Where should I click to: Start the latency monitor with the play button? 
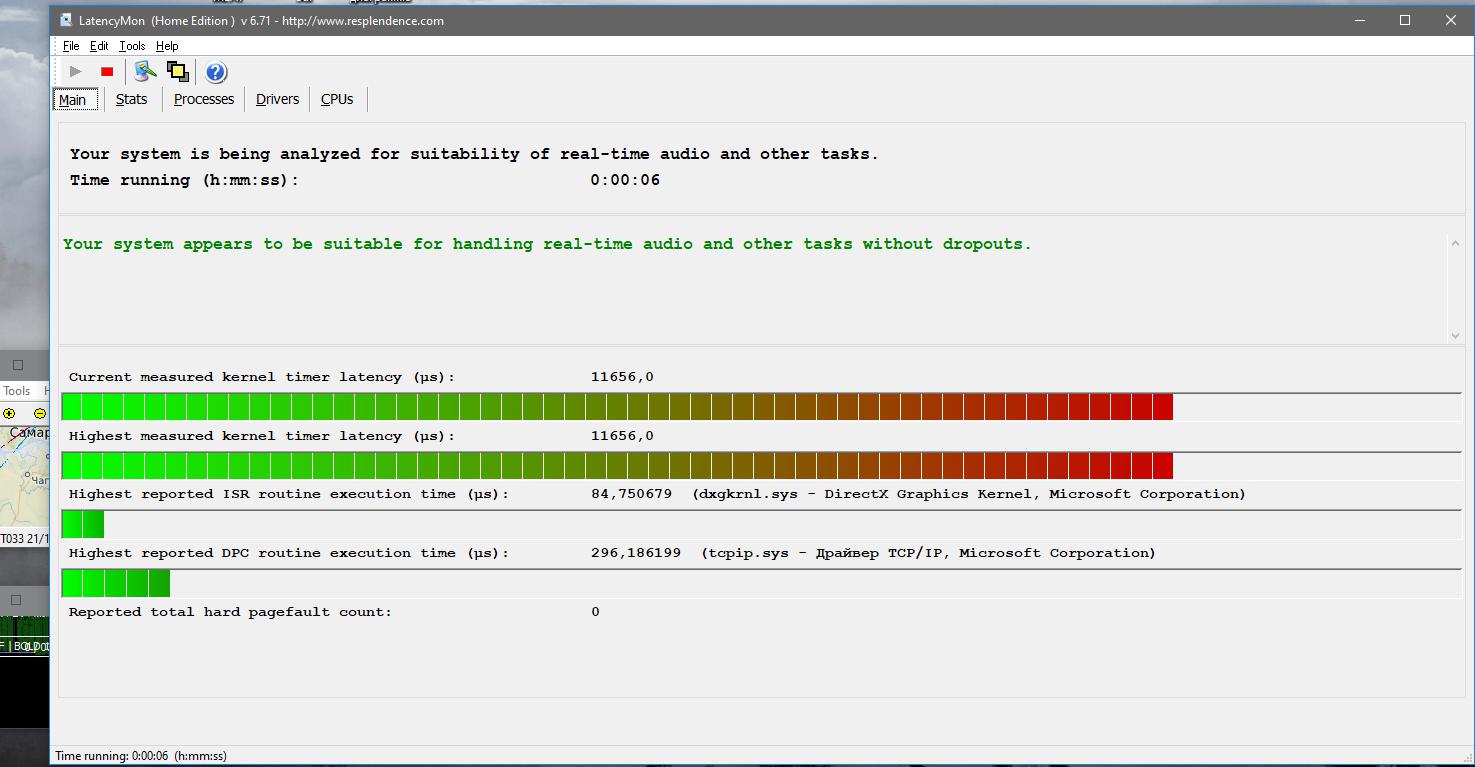[x=75, y=71]
